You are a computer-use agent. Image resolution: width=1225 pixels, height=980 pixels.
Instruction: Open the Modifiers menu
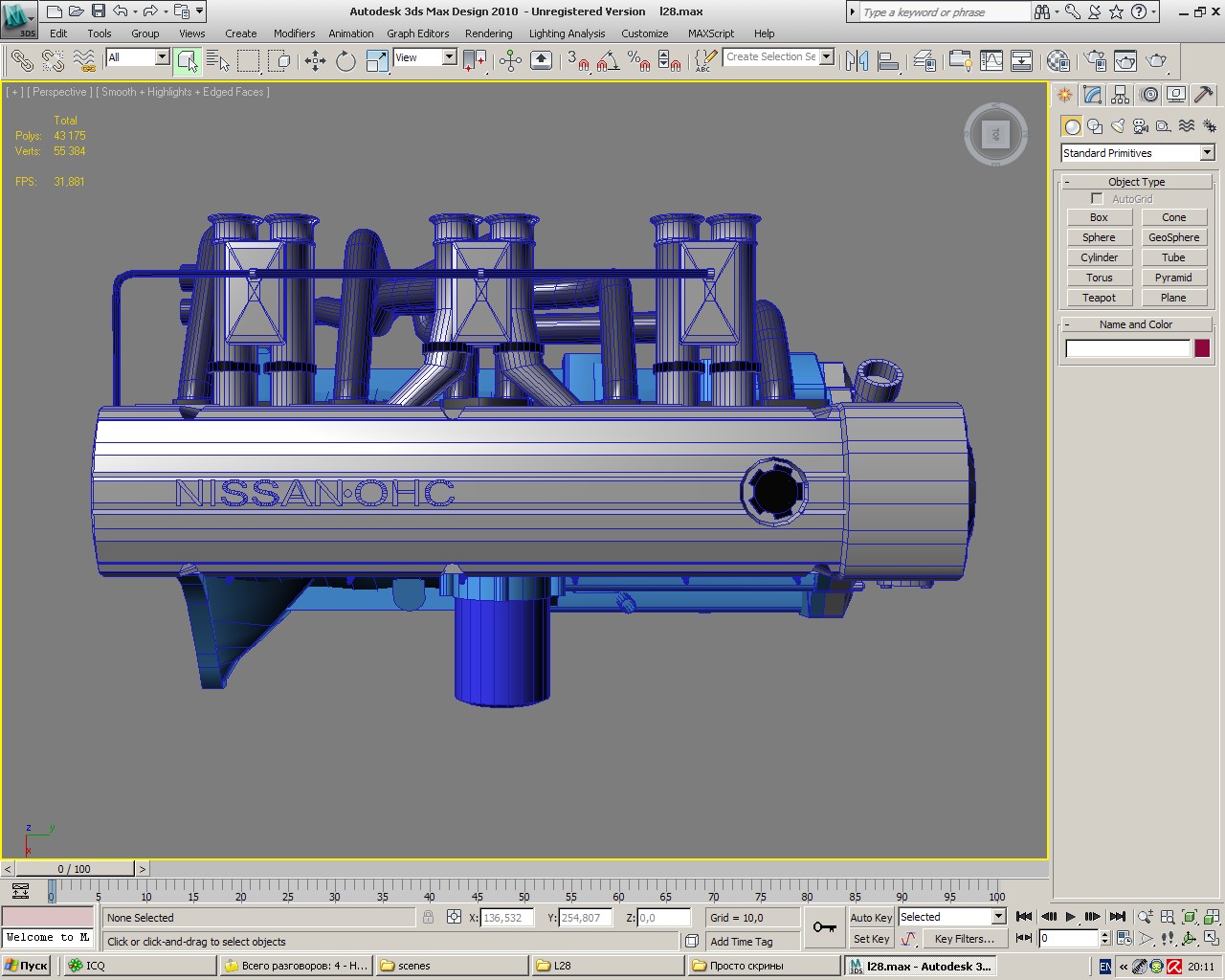click(x=294, y=33)
